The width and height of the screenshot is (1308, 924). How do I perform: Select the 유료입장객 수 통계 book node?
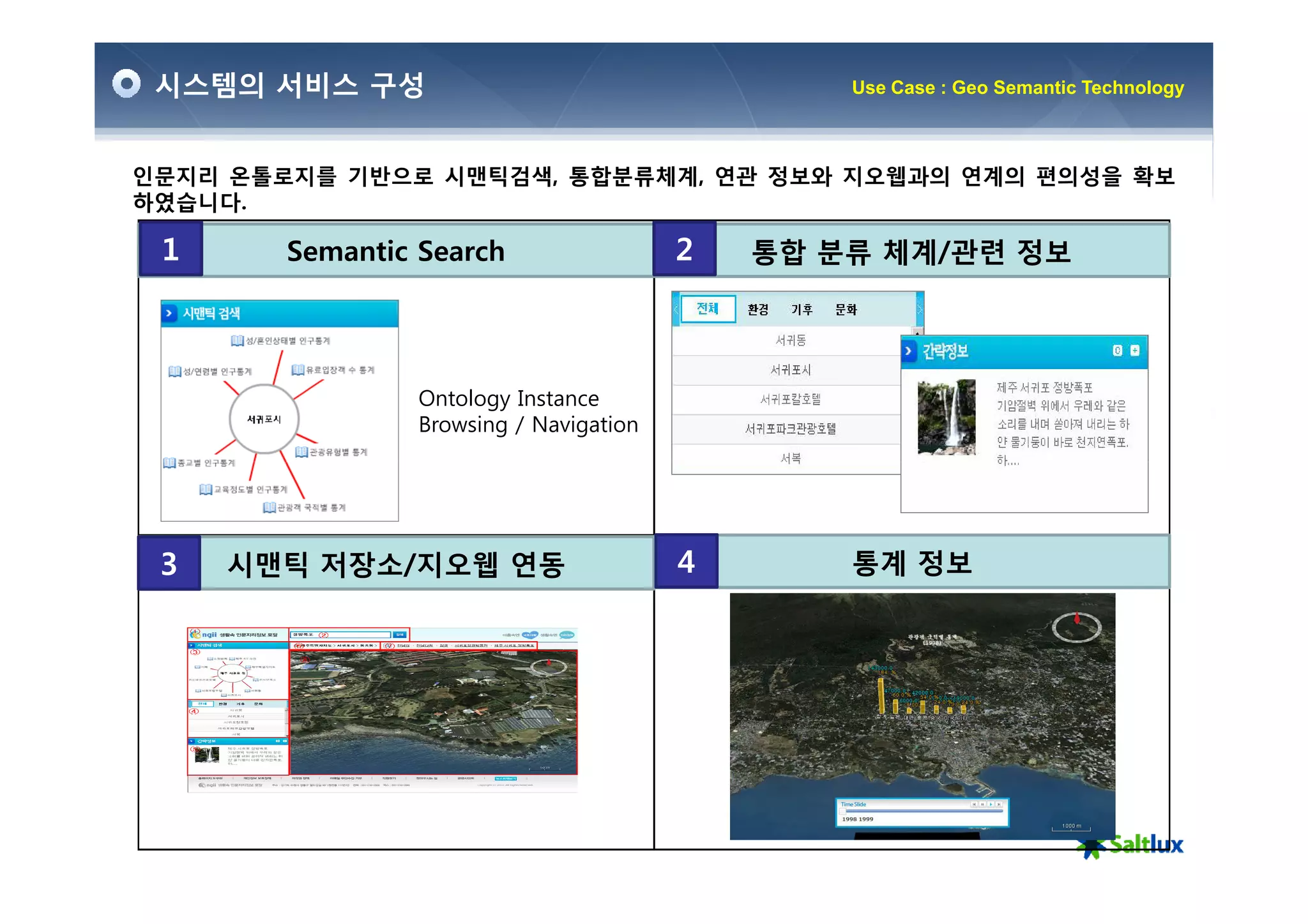(333, 370)
